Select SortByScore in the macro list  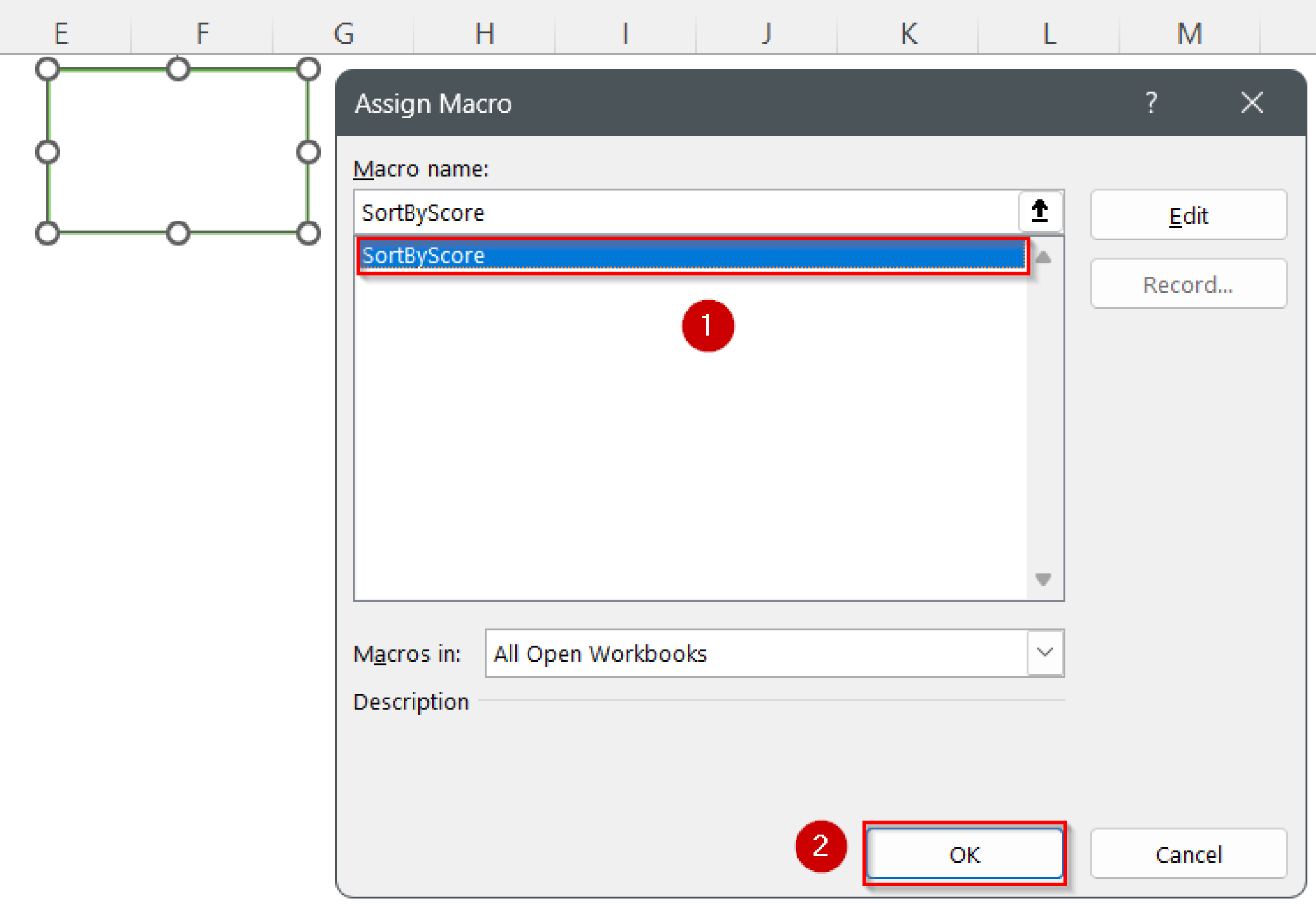692,255
